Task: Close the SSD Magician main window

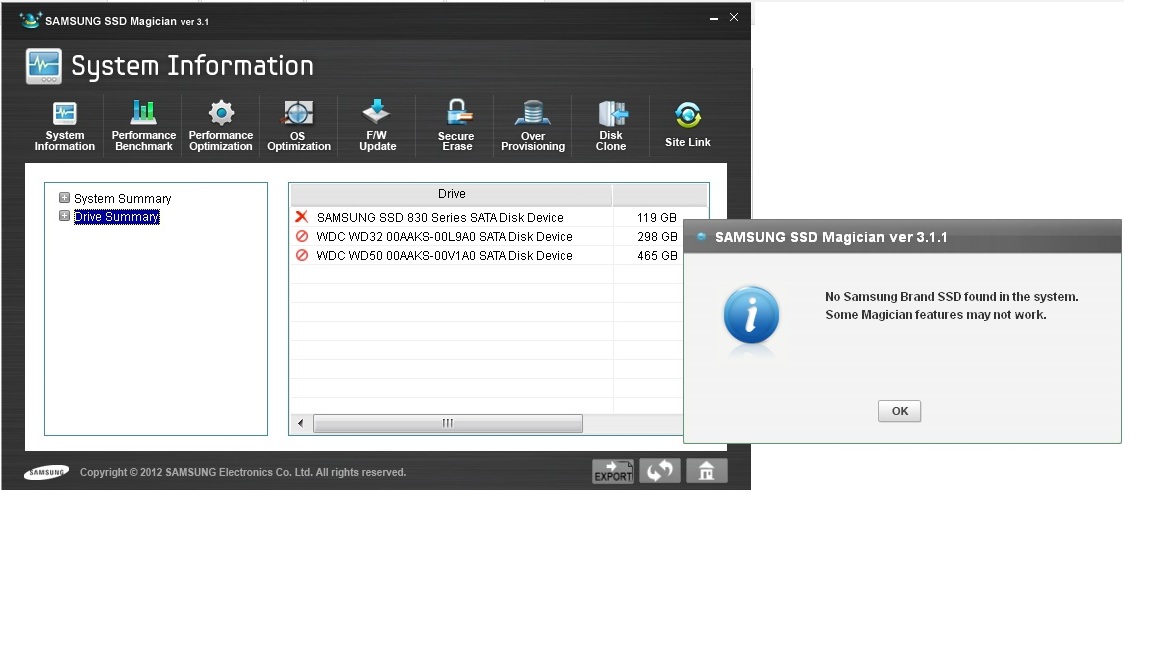Action: tap(734, 17)
